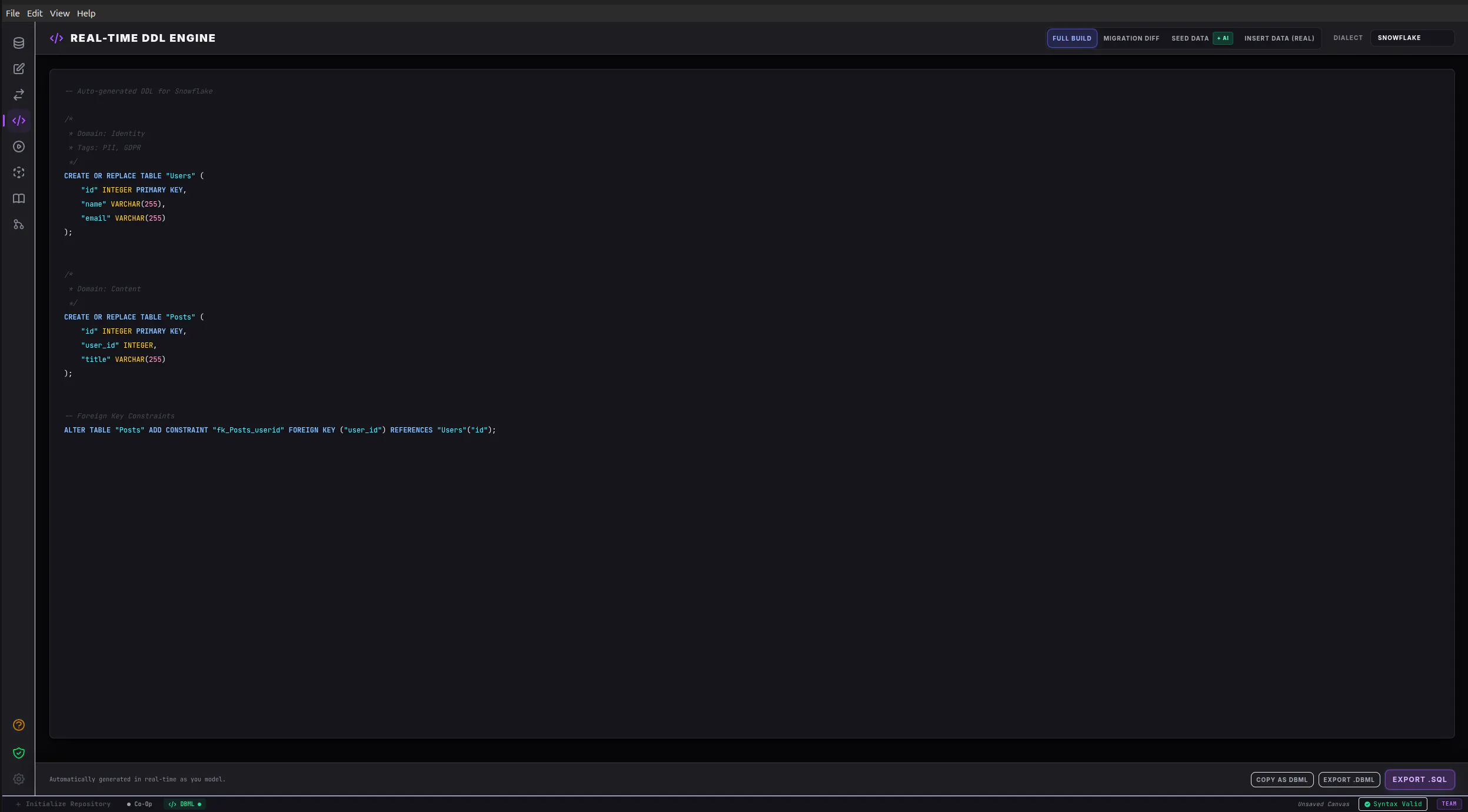Screen dimensions: 1468x812
Task: Open the dashed-square scan icon in sidebar
Action: click(x=19, y=172)
